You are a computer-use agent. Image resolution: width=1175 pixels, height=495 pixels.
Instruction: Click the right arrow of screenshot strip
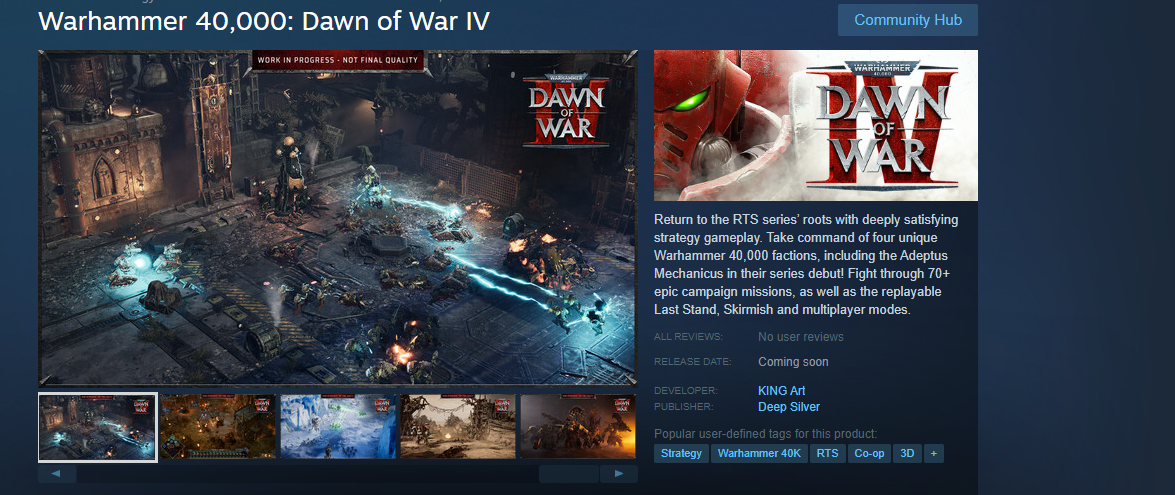pos(618,473)
